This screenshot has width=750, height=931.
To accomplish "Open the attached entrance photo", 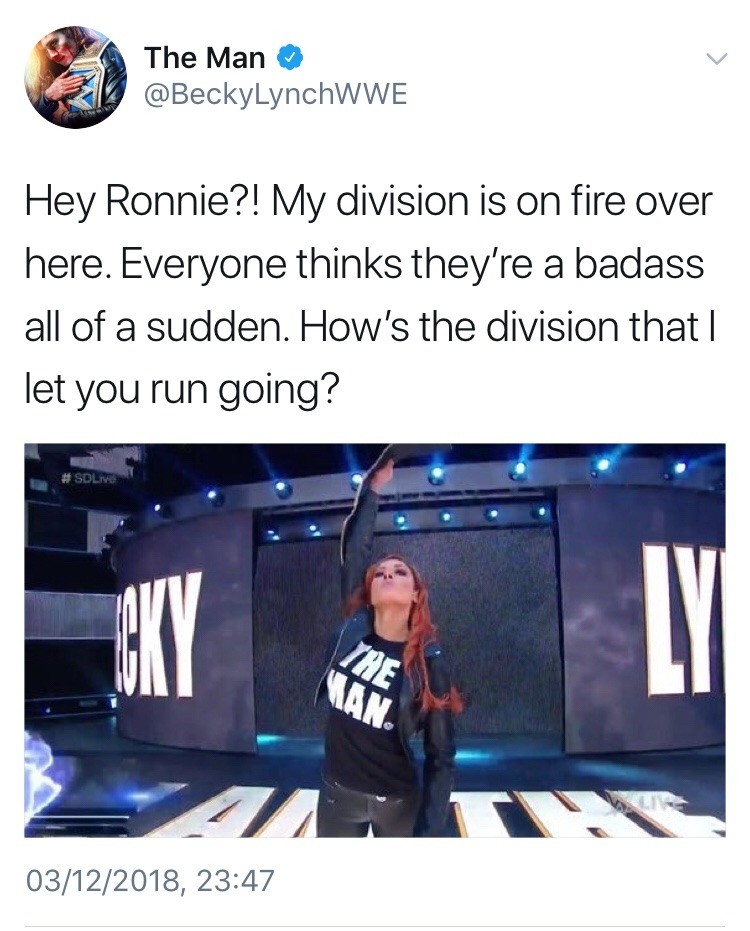I will 375,640.
